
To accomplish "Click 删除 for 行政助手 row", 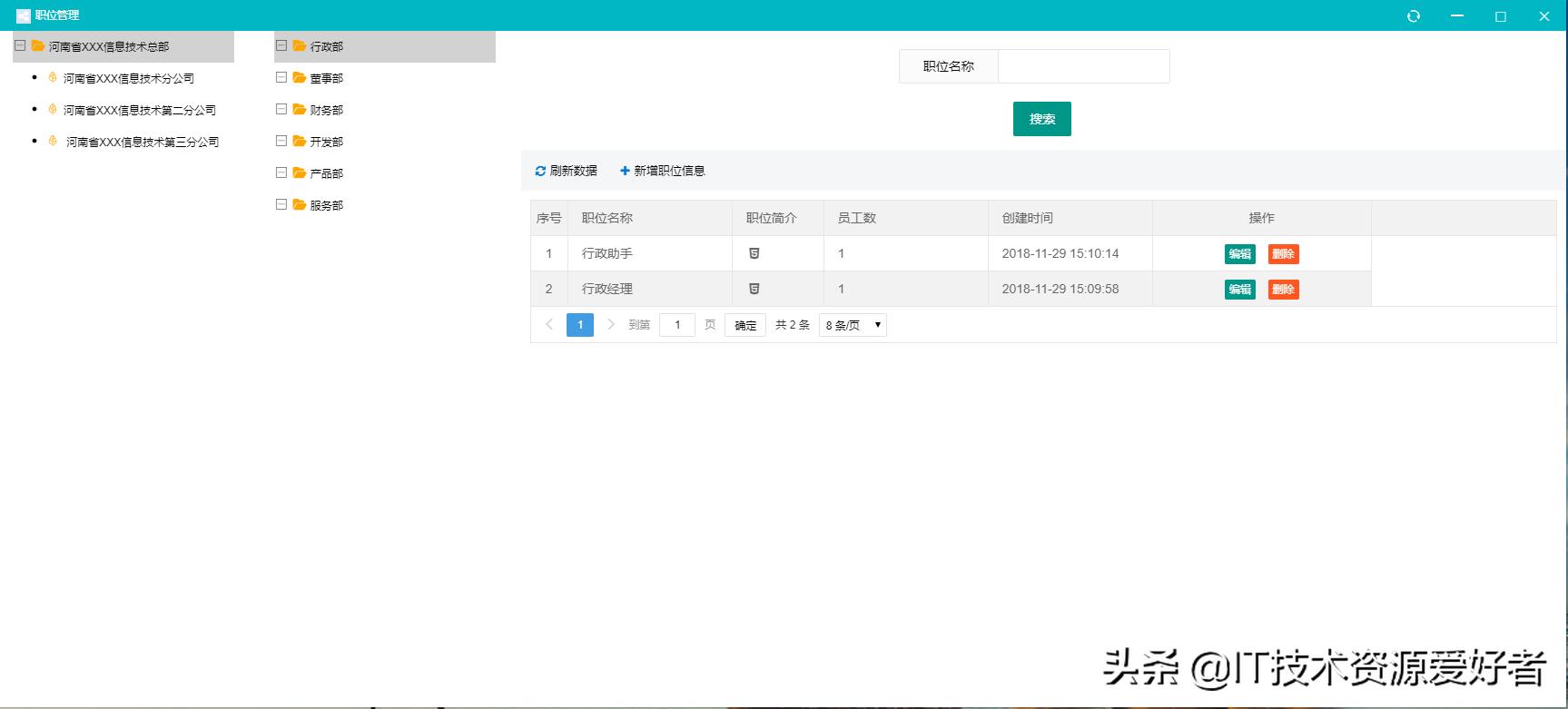I will [x=1283, y=254].
